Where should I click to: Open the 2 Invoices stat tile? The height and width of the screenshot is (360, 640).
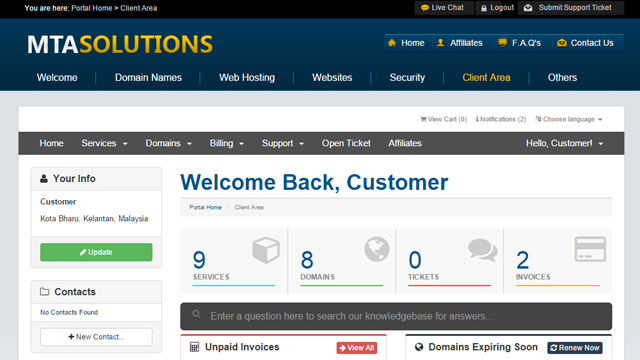tap(558, 261)
